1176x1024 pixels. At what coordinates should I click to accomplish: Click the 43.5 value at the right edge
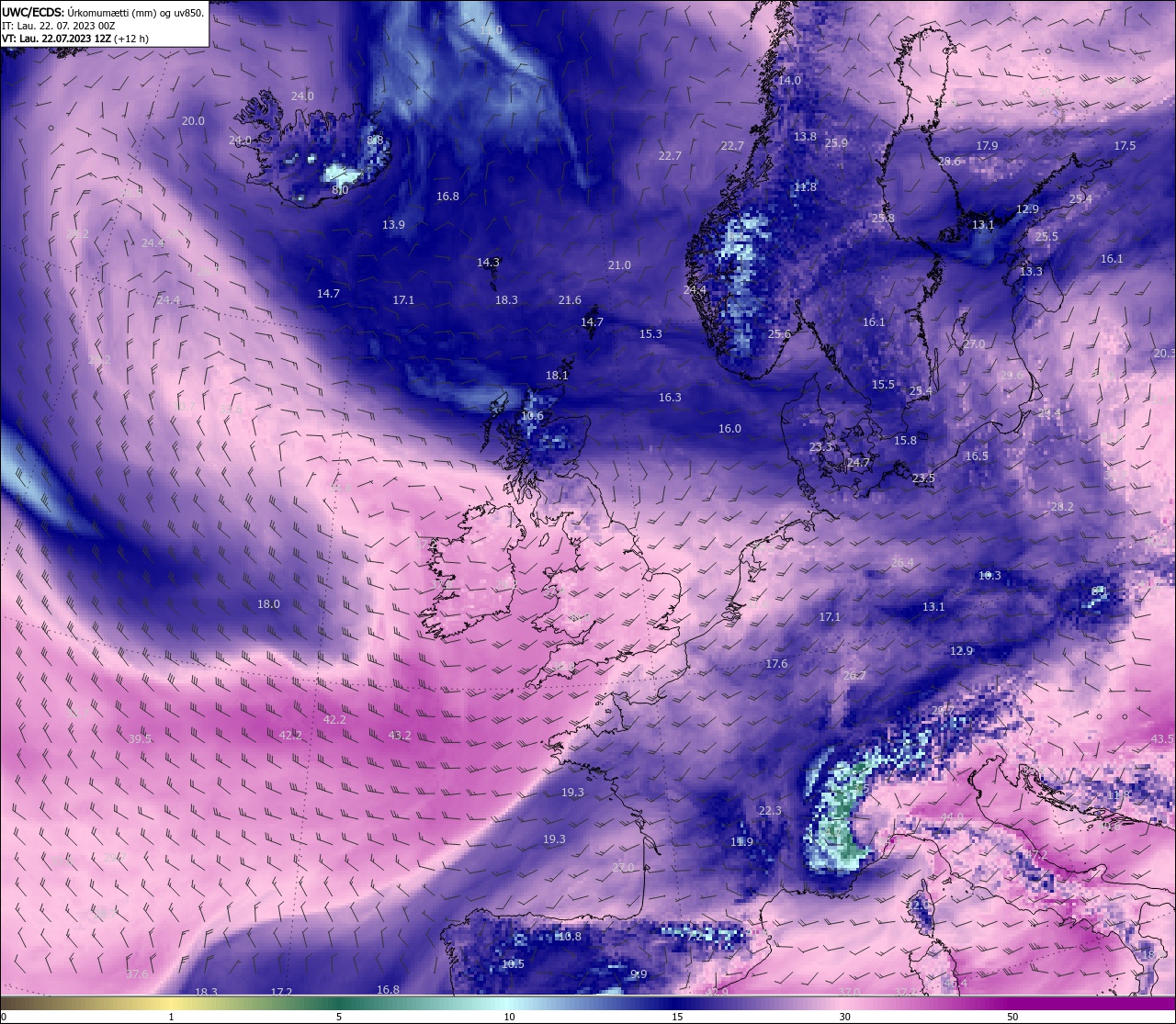pos(1162,739)
